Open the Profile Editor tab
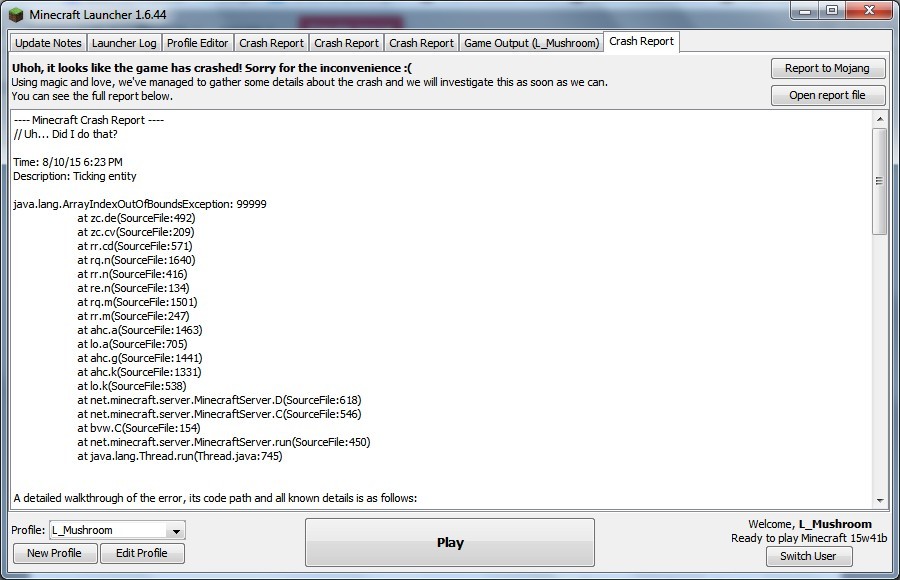Image resolution: width=900 pixels, height=580 pixels. tap(197, 43)
